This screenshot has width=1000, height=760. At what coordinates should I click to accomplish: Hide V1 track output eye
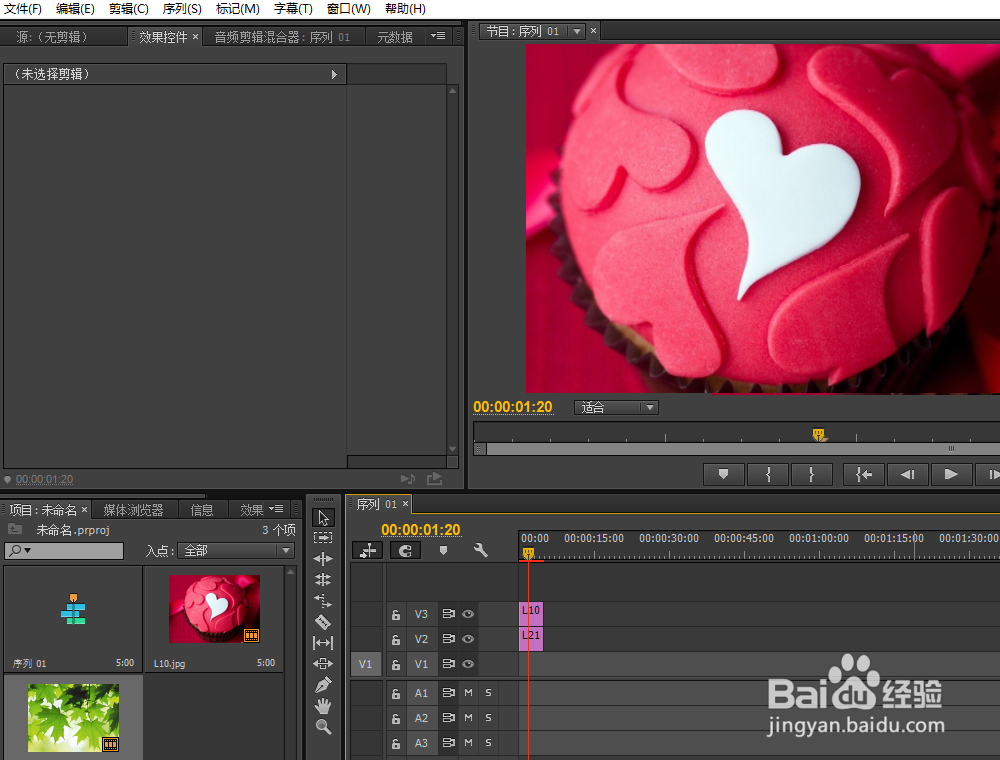[468, 664]
